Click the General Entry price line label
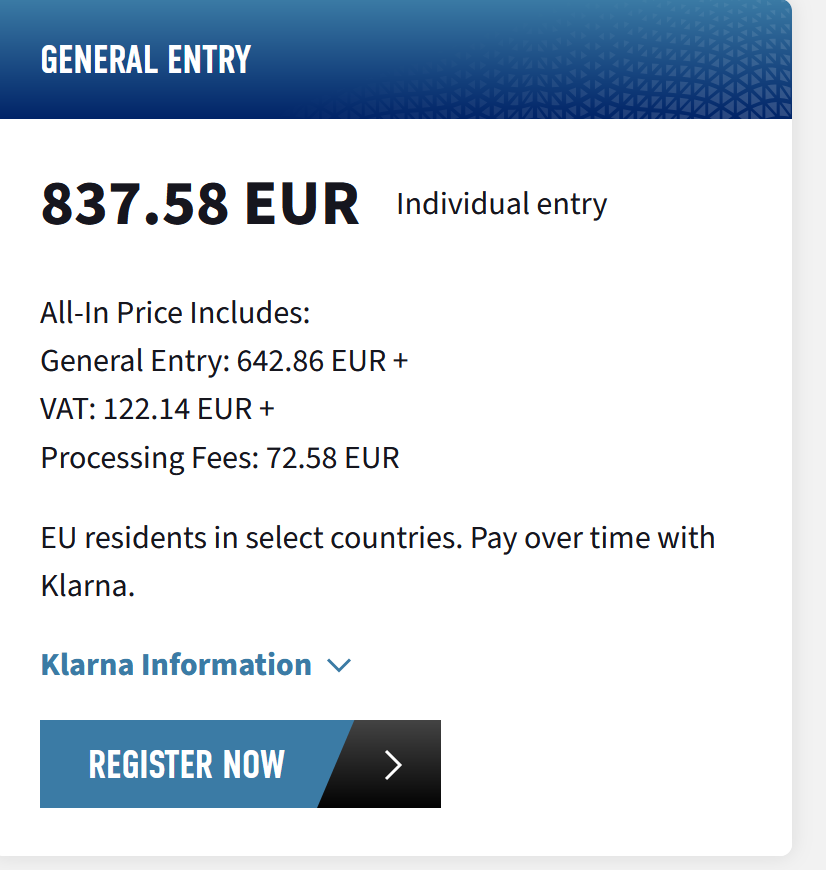Viewport: 826px width, 870px height. pos(134,361)
